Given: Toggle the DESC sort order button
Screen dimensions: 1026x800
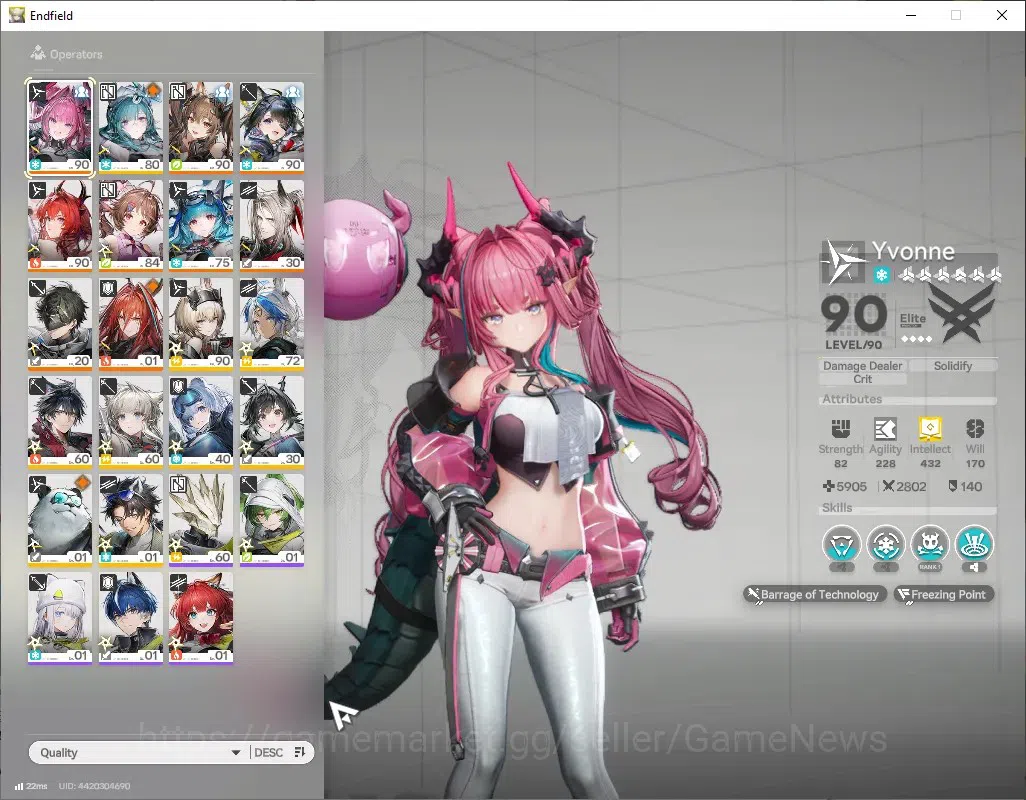Looking at the screenshot, I should (x=279, y=752).
